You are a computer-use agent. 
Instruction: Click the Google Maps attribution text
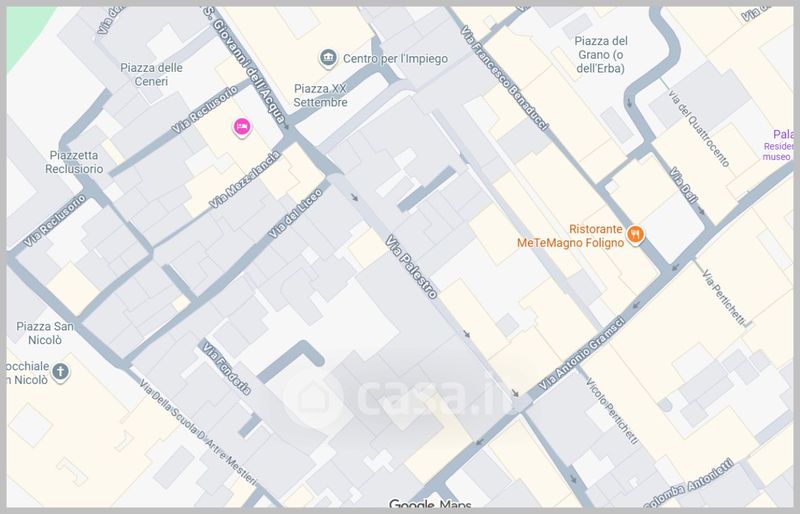(x=430, y=505)
